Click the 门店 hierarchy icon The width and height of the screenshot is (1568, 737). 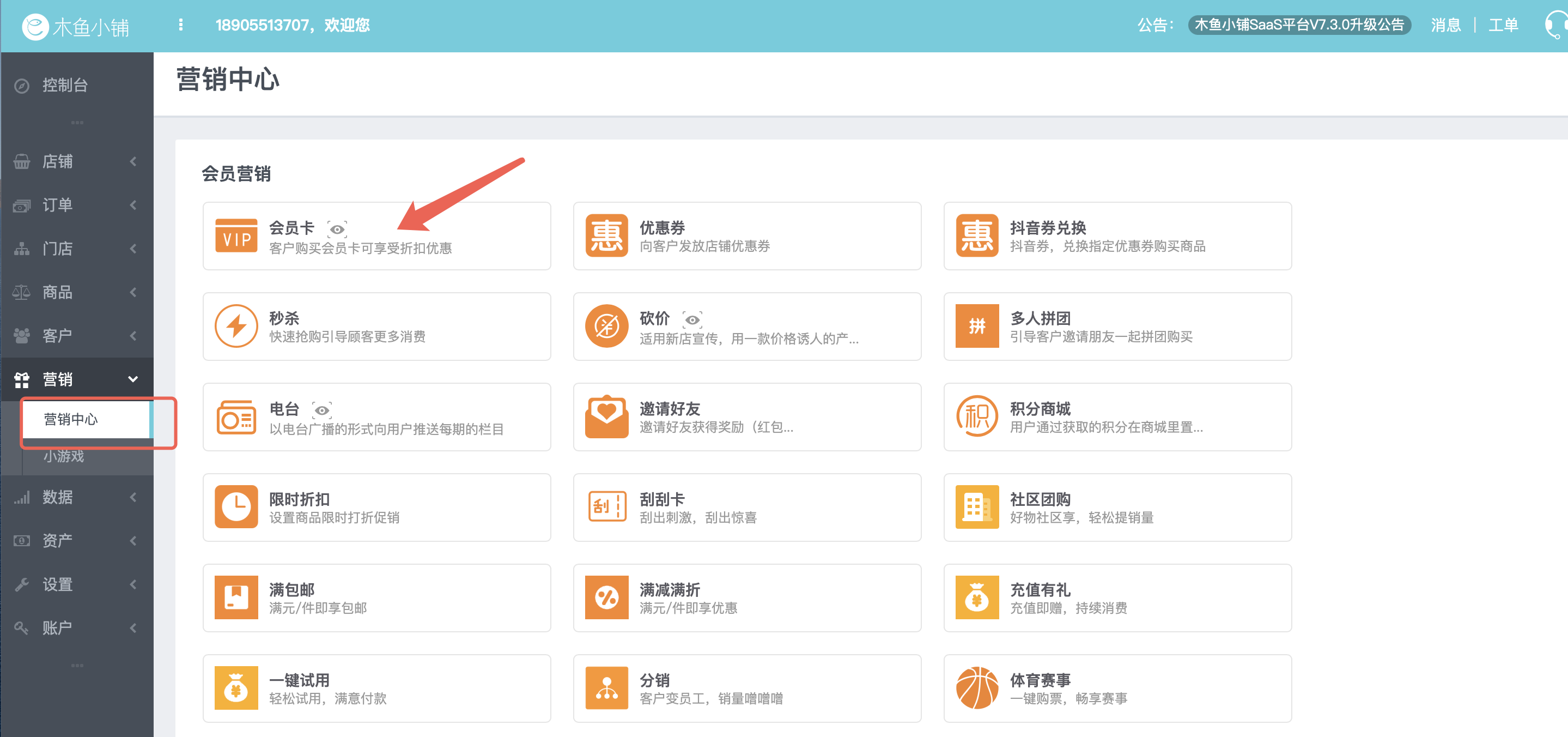coord(21,249)
